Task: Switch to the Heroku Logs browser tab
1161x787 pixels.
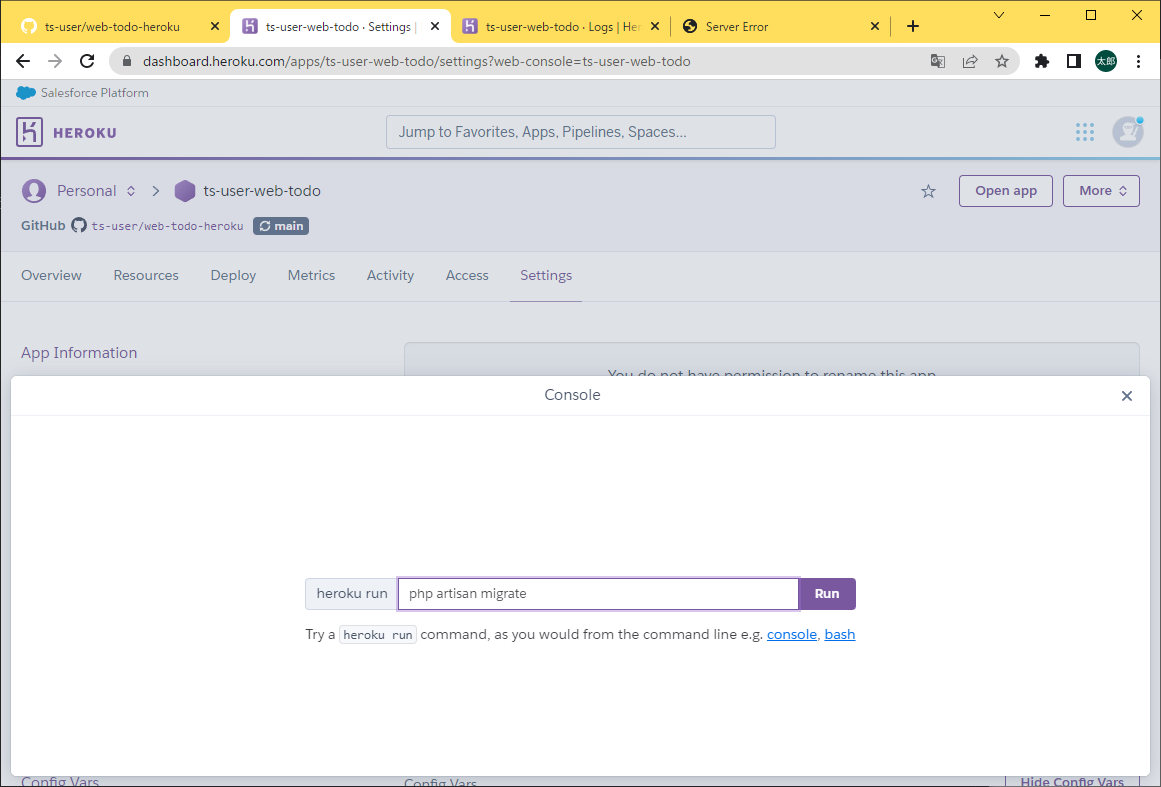Action: (x=552, y=27)
